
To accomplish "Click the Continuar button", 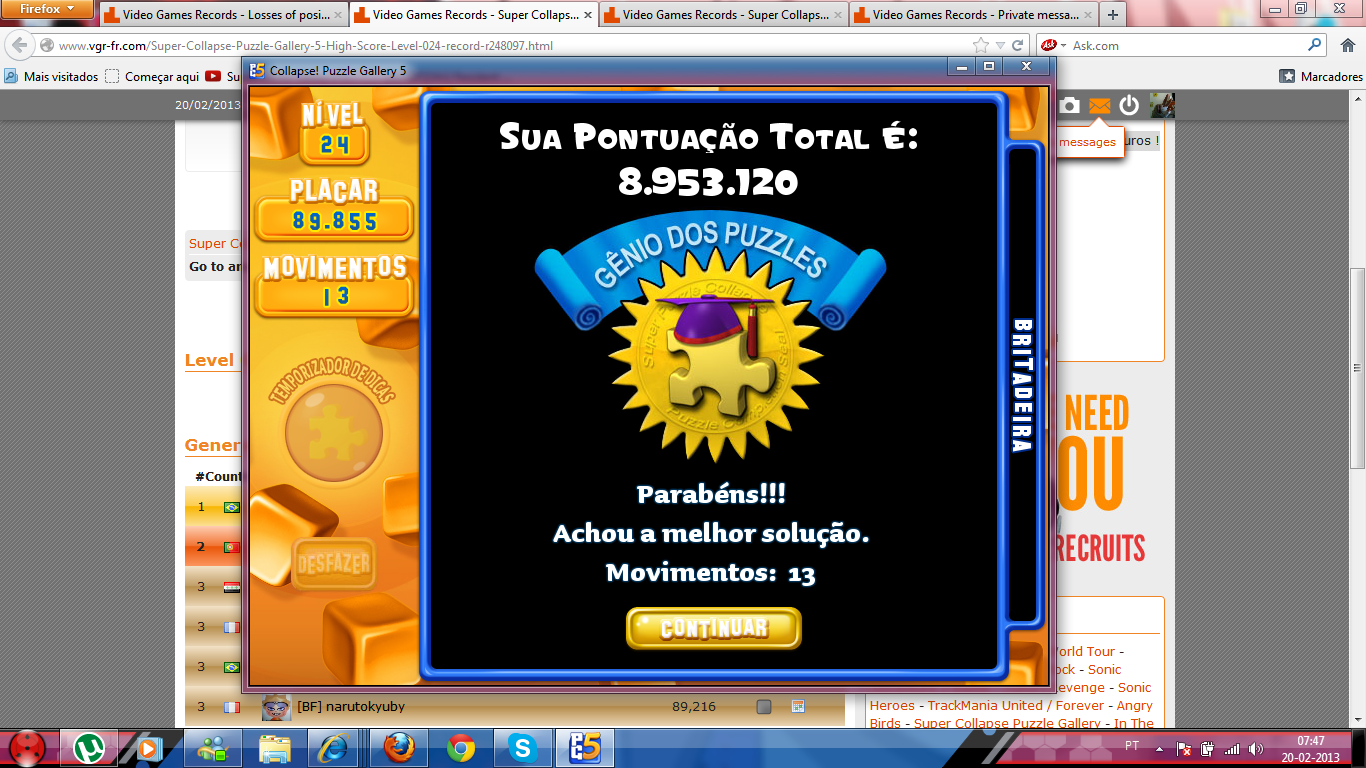I will [714, 628].
